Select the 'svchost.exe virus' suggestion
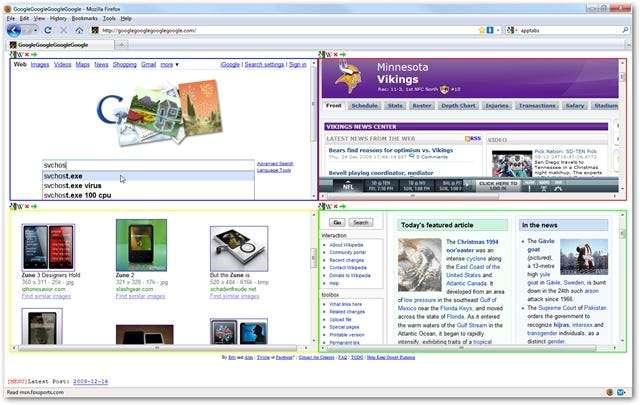This screenshot has height=405, width=640. (x=72, y=186)
